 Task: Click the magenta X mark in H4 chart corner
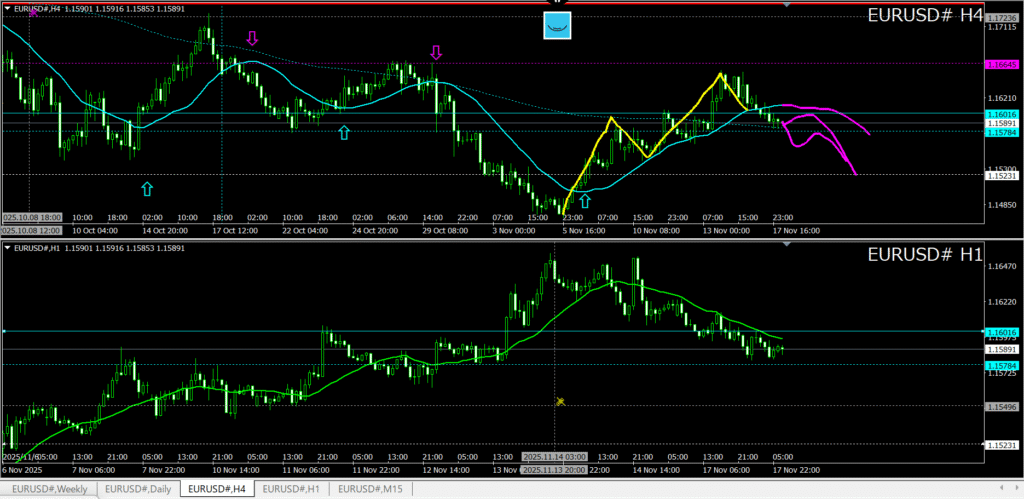[33, 12]
